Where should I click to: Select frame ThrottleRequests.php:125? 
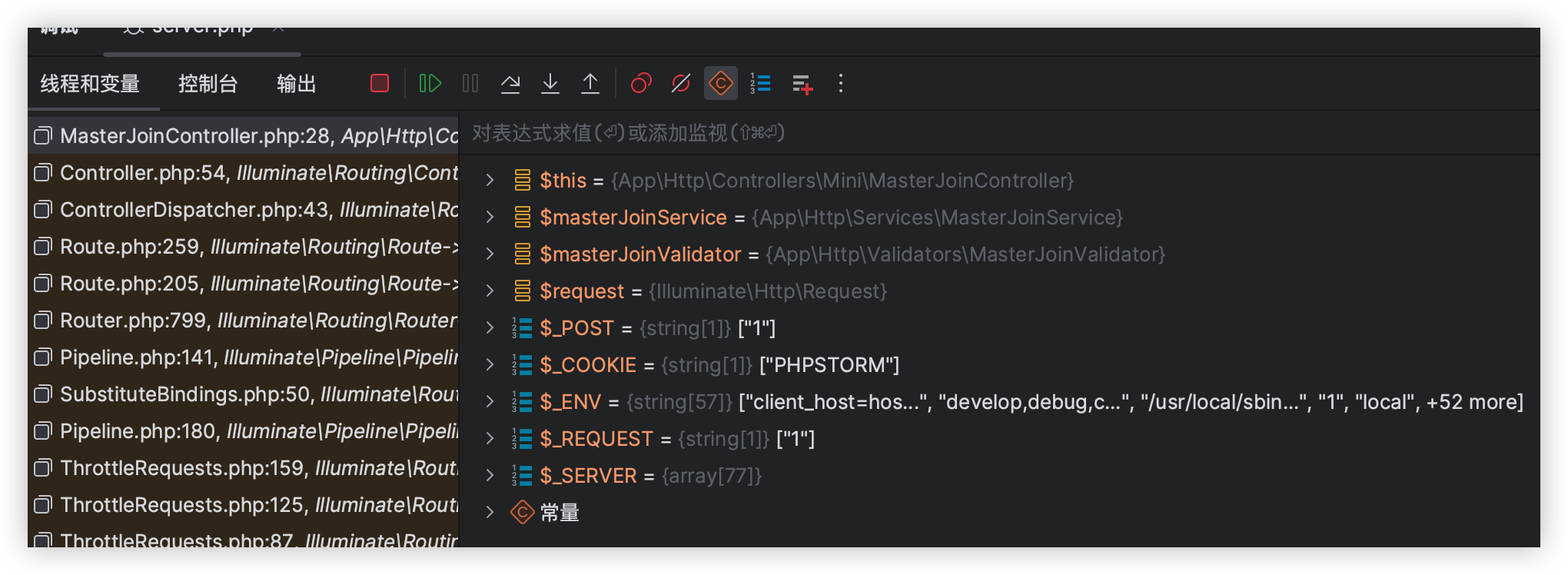[x=244, y=505]
